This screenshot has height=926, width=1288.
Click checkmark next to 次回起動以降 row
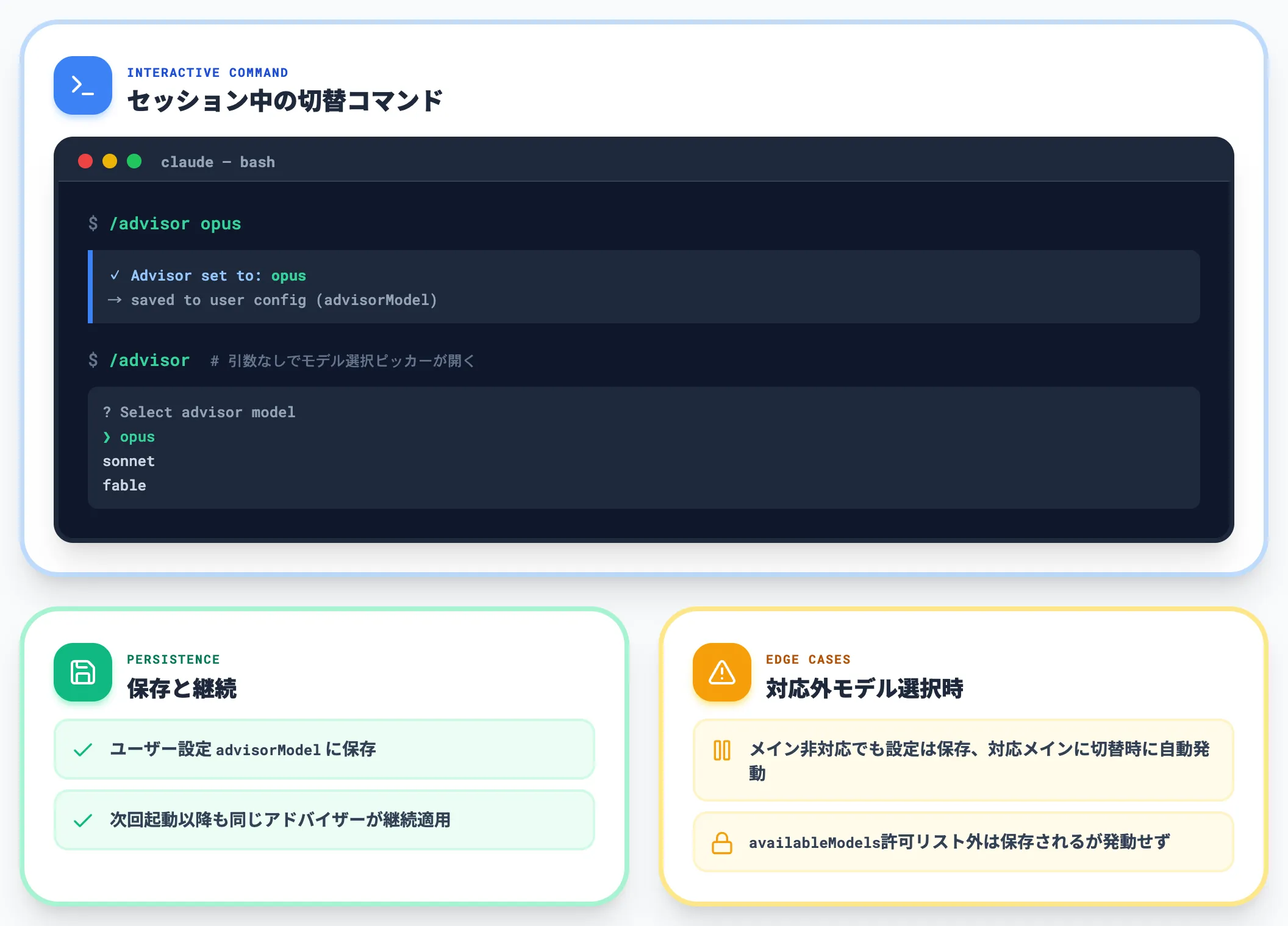click(x=83, y=820)
